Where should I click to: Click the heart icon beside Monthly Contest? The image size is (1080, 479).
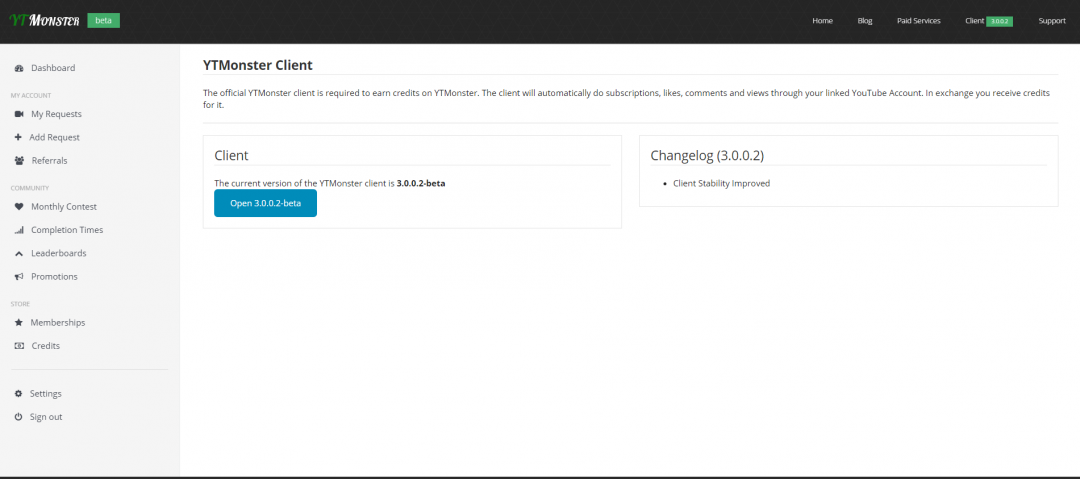pos(19,207)
